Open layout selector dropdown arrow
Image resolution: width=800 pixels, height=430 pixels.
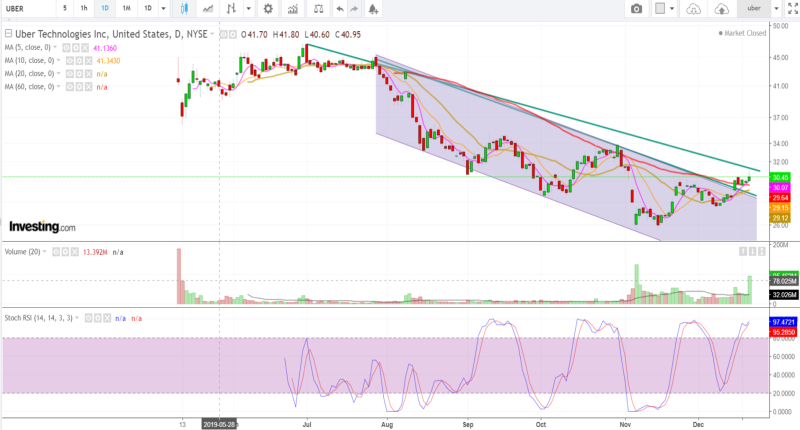coord(672,9)
